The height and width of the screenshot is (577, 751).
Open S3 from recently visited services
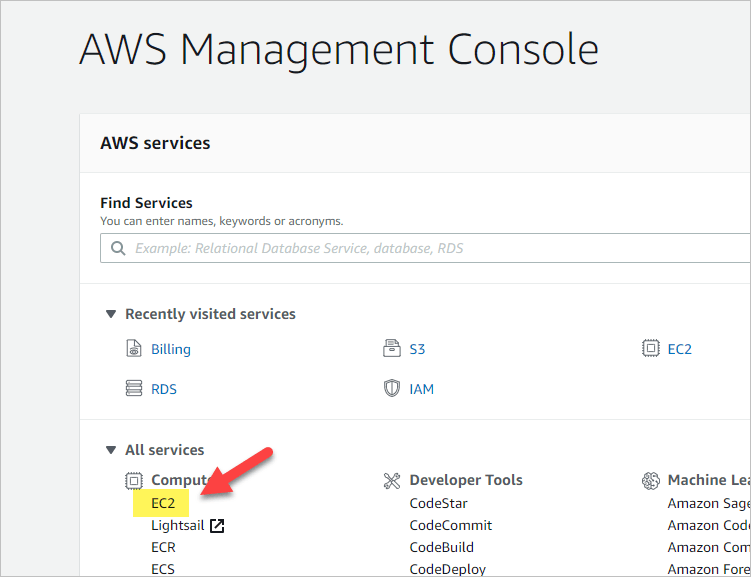point(417,349)
